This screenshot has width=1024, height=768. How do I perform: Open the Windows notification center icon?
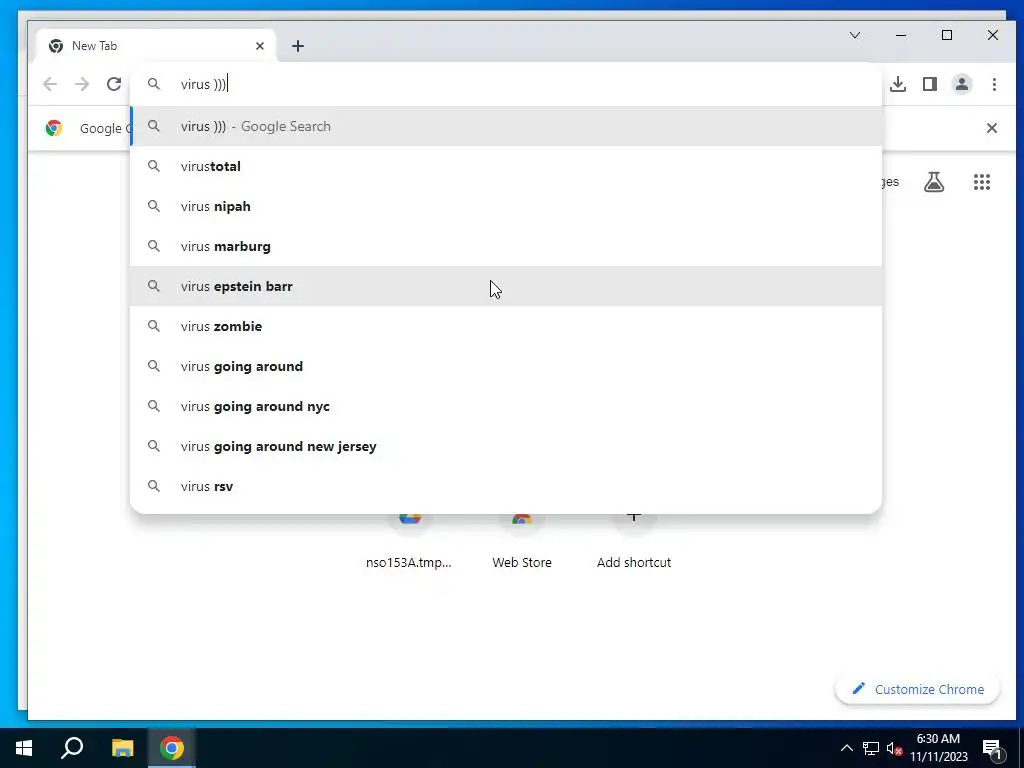(993, 748)
